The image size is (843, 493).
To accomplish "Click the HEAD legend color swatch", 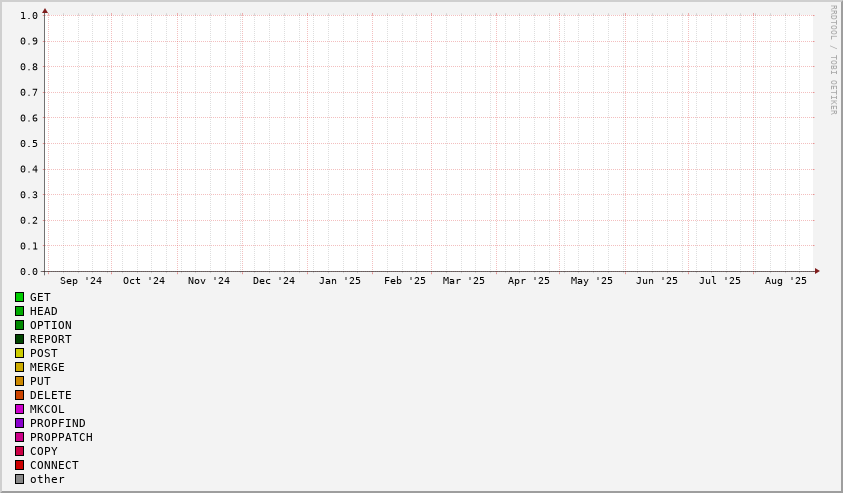I will pyautogui.click(x=19, y=311).
